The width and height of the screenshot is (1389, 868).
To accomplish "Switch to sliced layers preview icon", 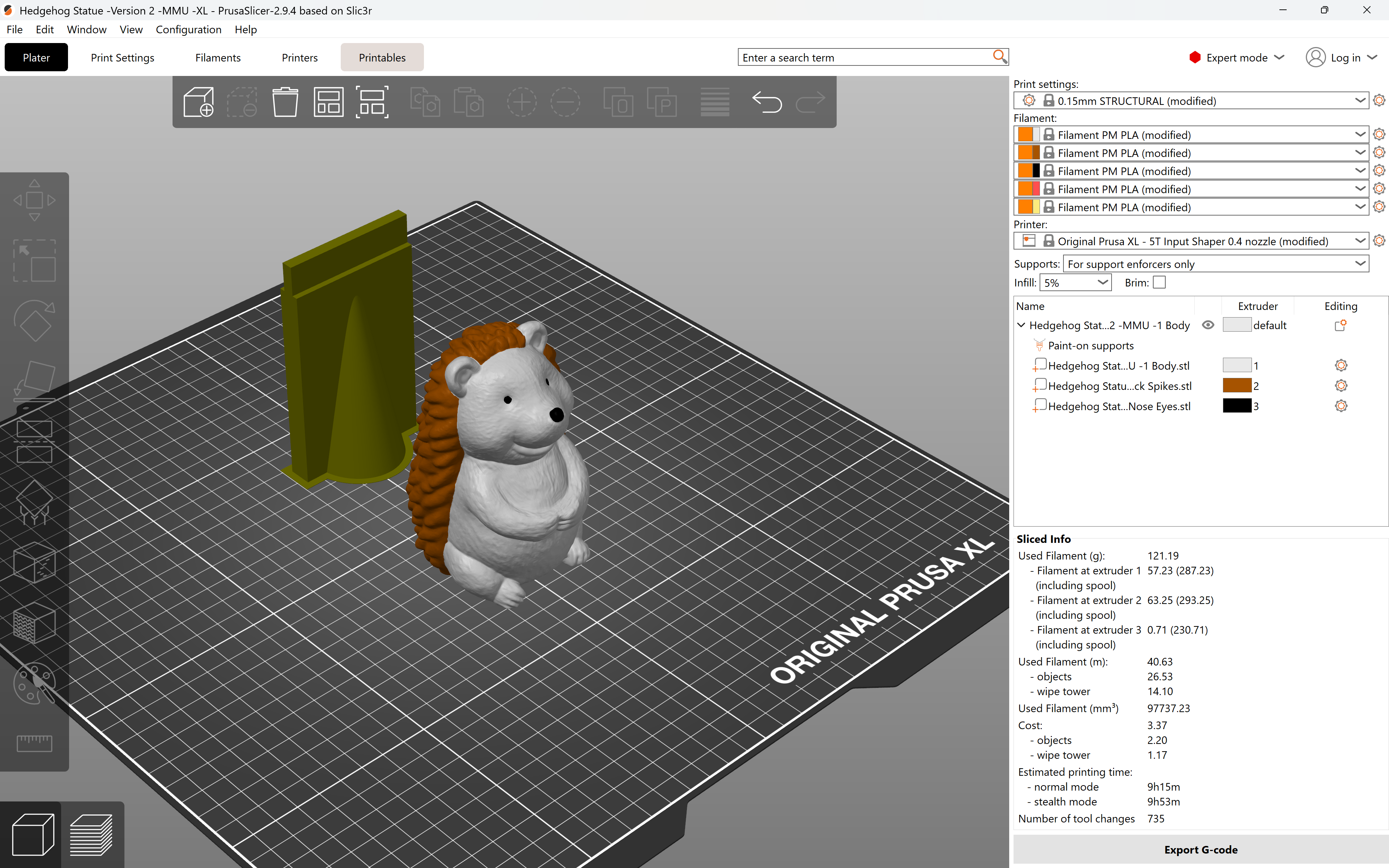I will [91, 835].
